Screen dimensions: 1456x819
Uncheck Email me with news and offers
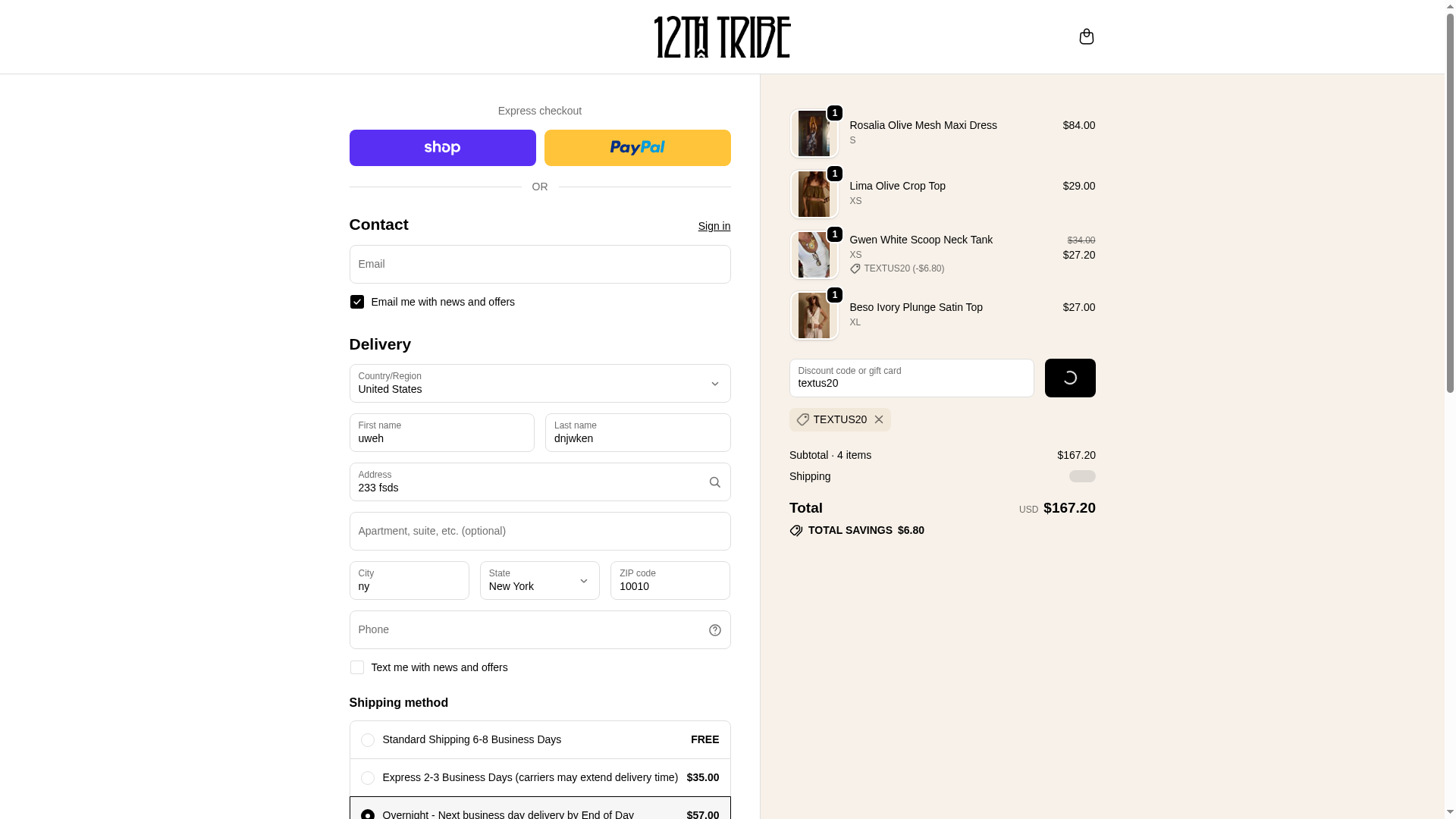[x=356, y=302]
